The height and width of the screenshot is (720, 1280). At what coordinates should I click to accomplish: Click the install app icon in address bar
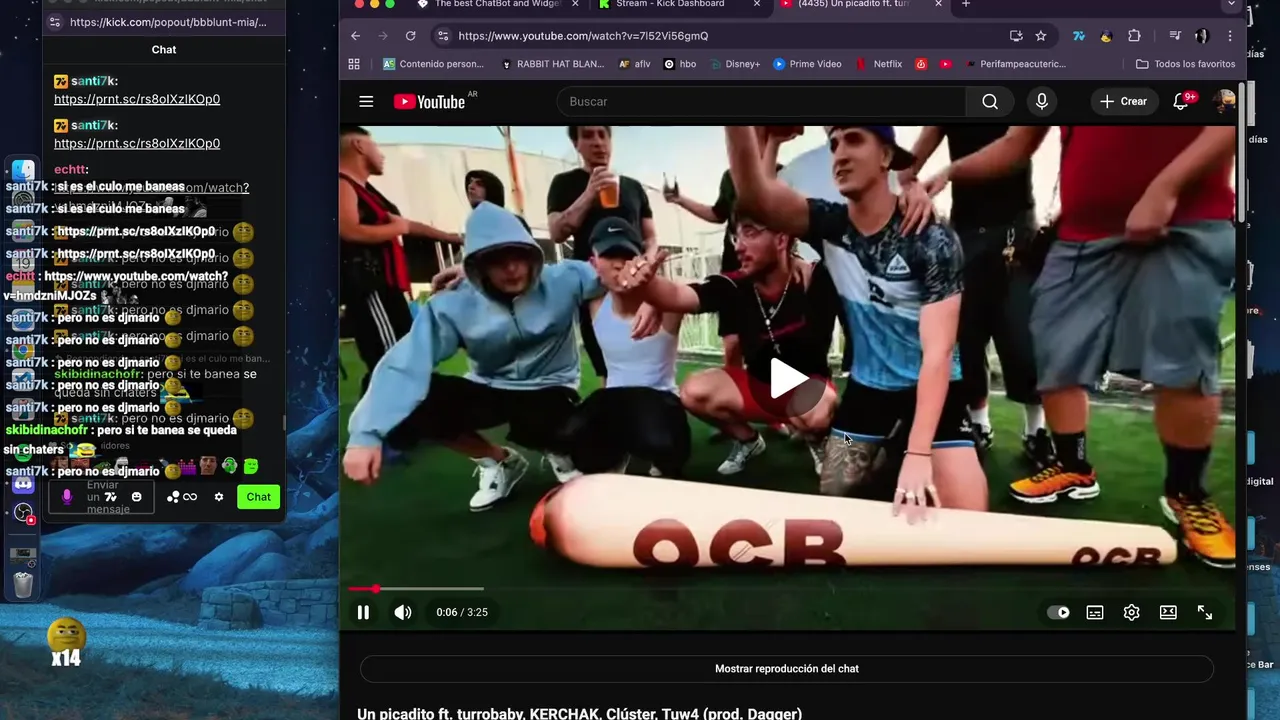1016,36
